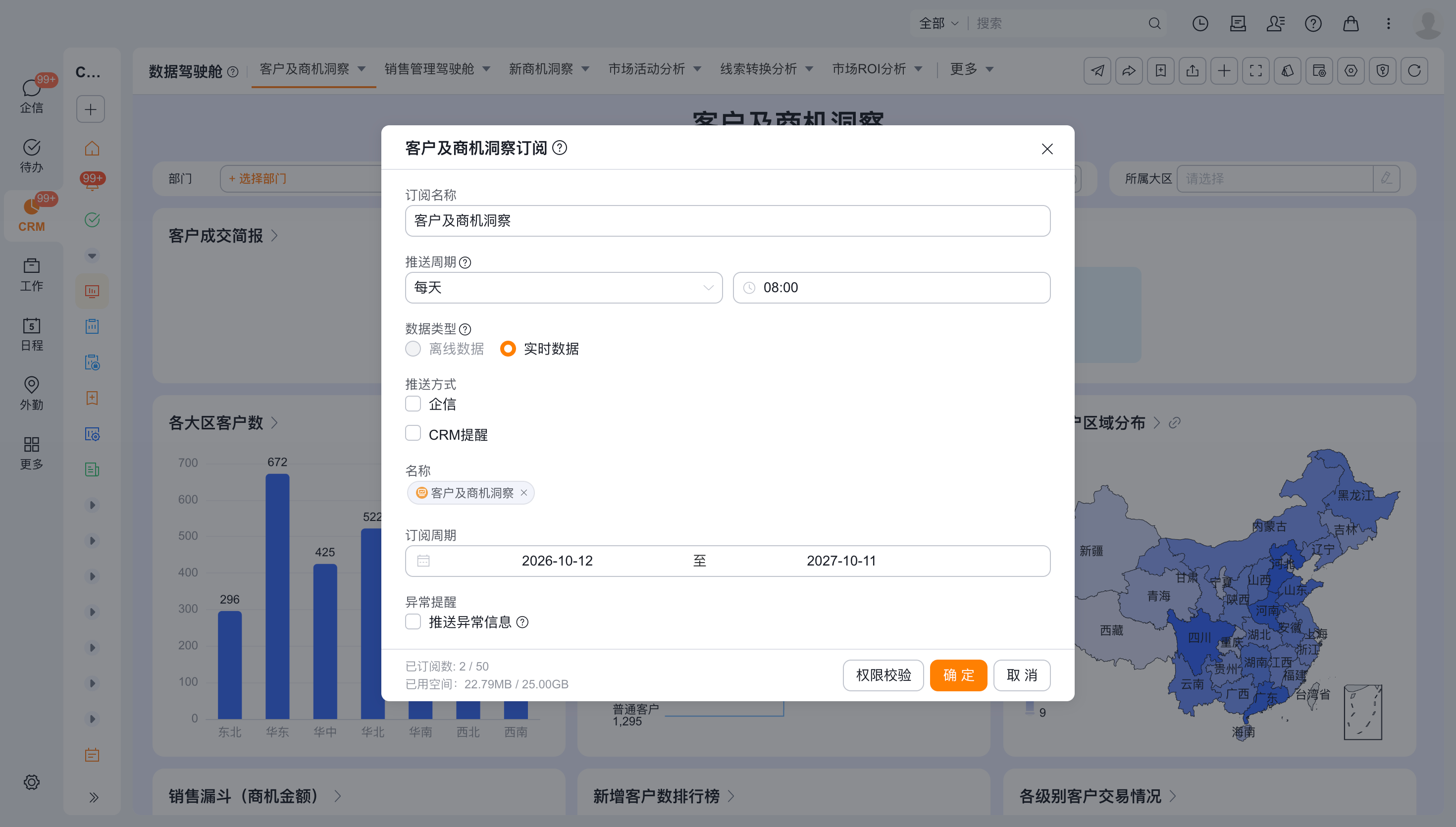Click the 权限校验 button
Screen dimensions: 1456x827
(883, 675)
